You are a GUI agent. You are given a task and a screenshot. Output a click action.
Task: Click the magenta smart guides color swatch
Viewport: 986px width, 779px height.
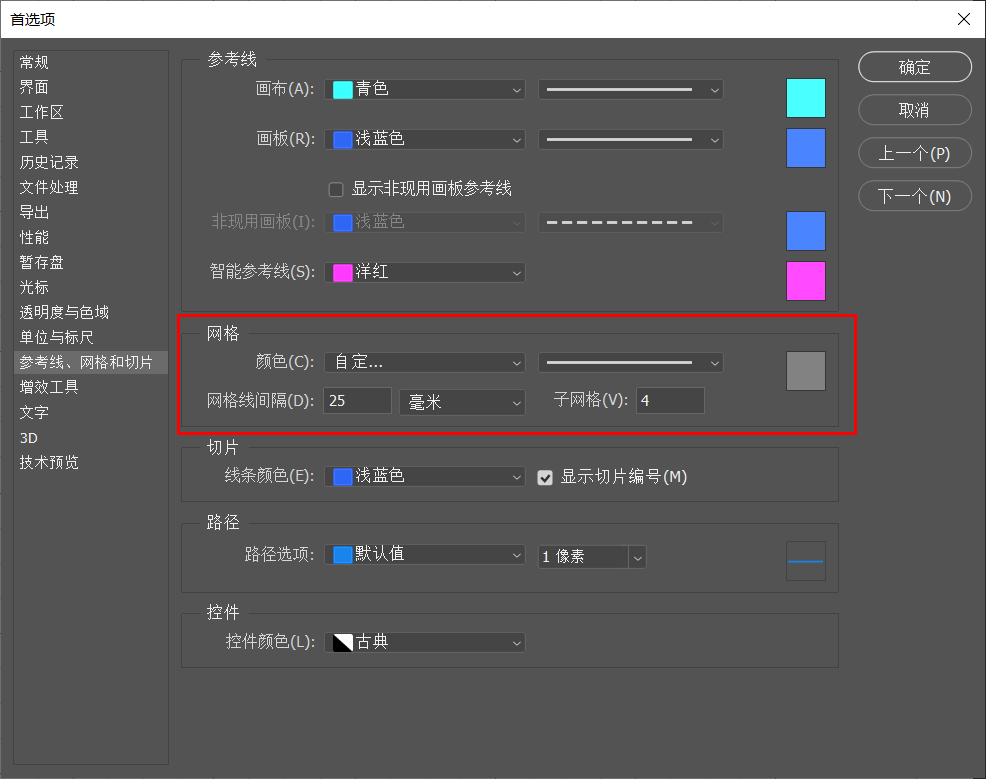tap(806, 281)
